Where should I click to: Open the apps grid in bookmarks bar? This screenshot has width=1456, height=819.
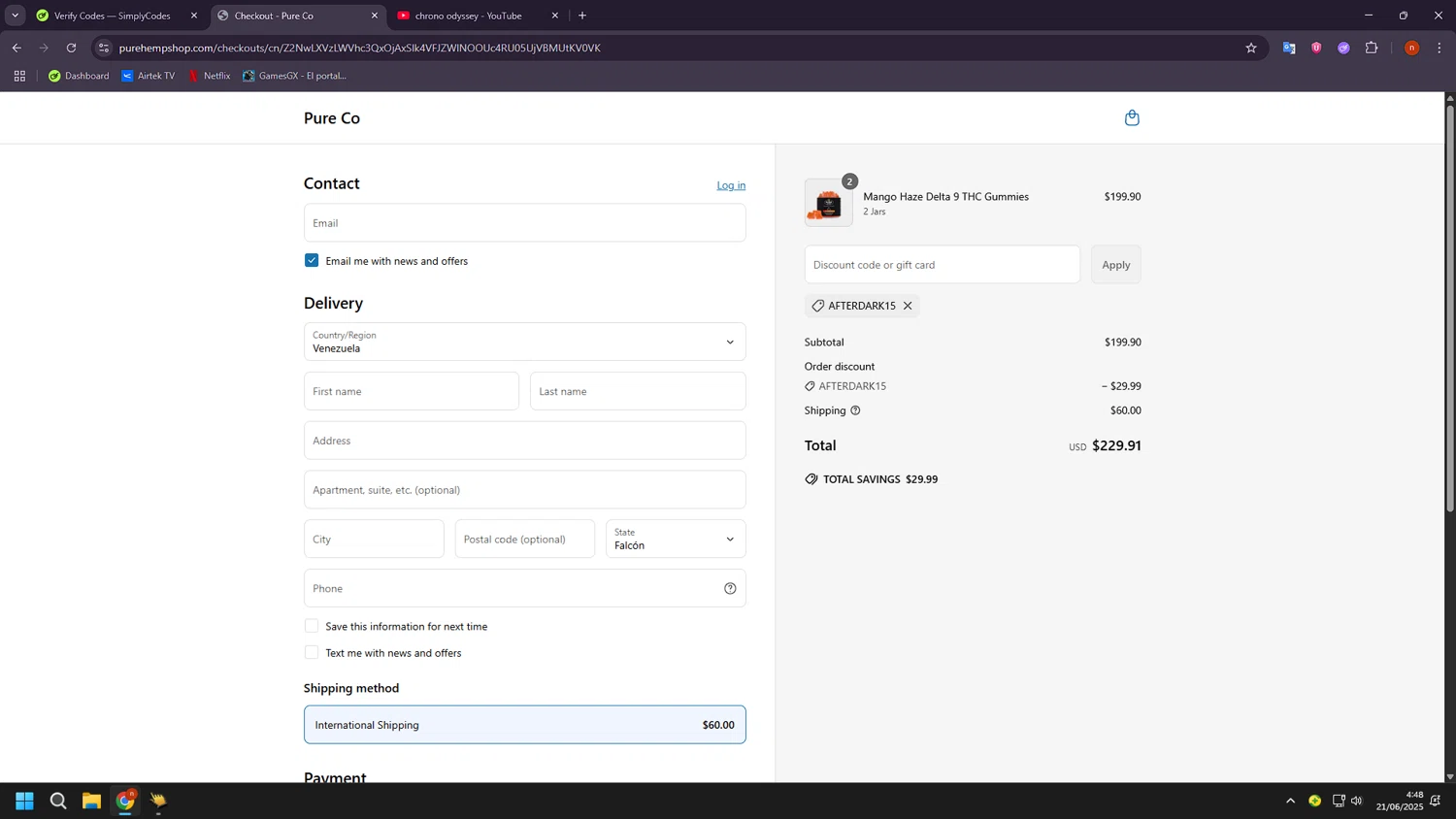[19, 76]
